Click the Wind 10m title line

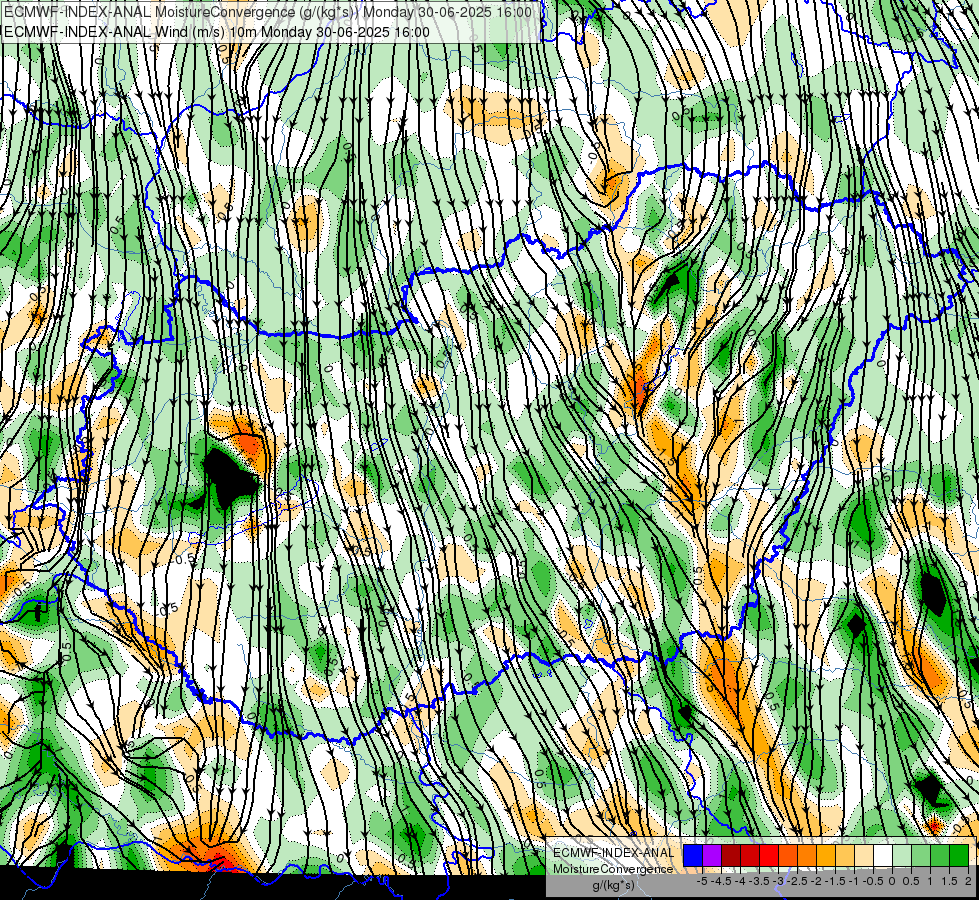click(x=217, y=32)
